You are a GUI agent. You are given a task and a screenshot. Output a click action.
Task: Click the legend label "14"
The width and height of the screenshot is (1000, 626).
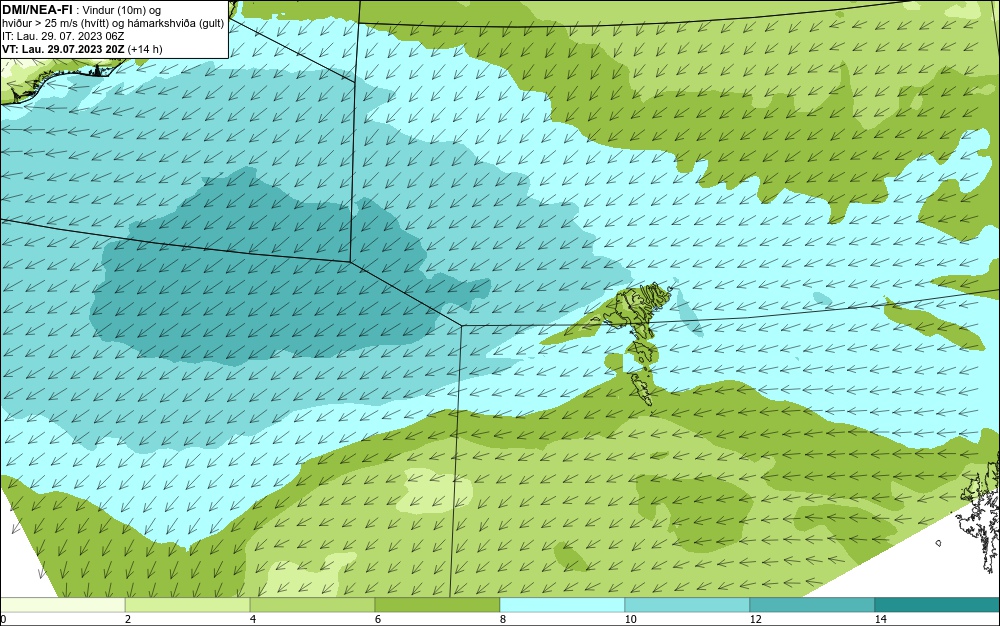point(881,619)
